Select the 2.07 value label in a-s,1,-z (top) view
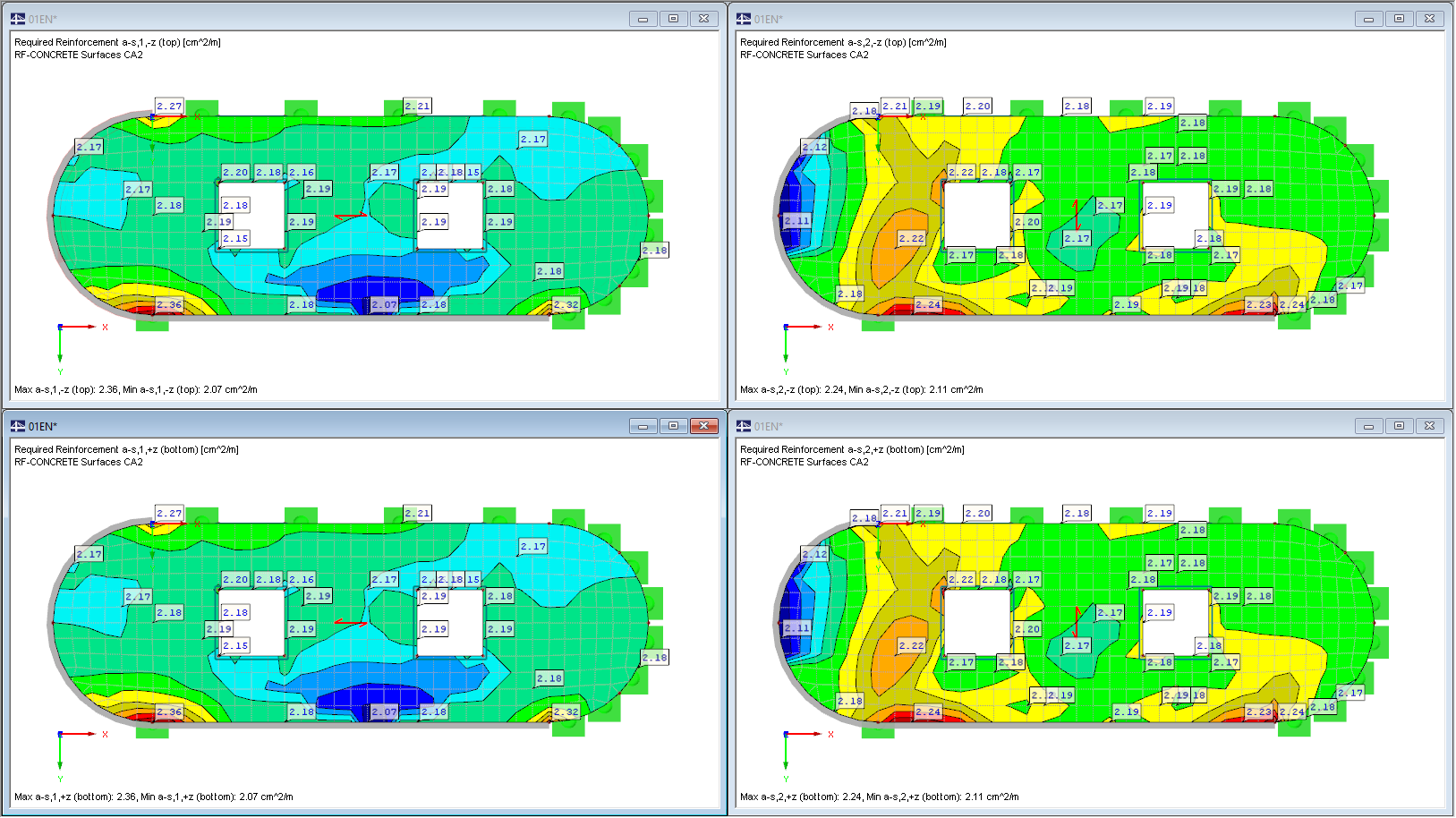The height and width of the screenshot is (818, 1456). [385, 305]
